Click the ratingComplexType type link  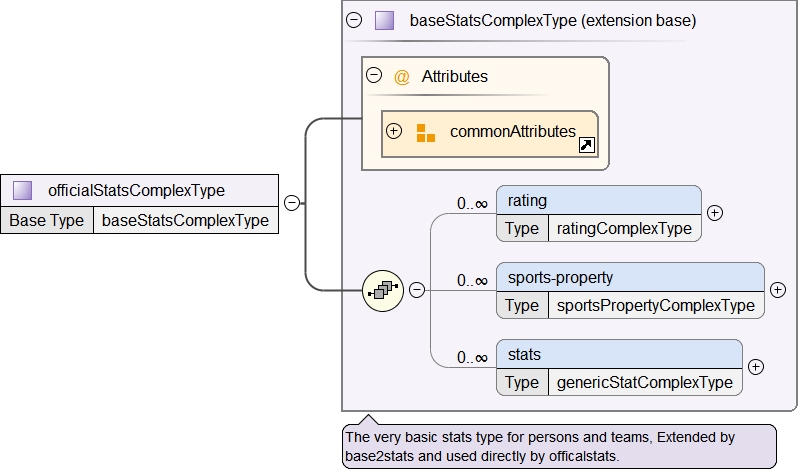(624, 228)
